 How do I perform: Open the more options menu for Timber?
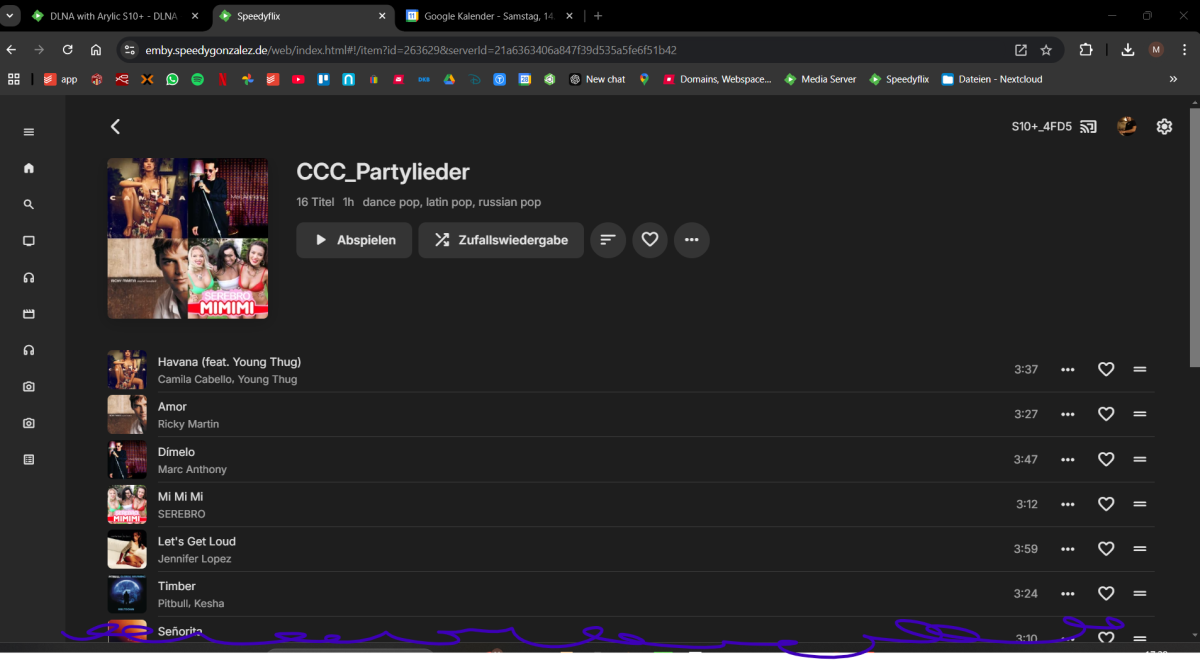(x=1067, y=593)
